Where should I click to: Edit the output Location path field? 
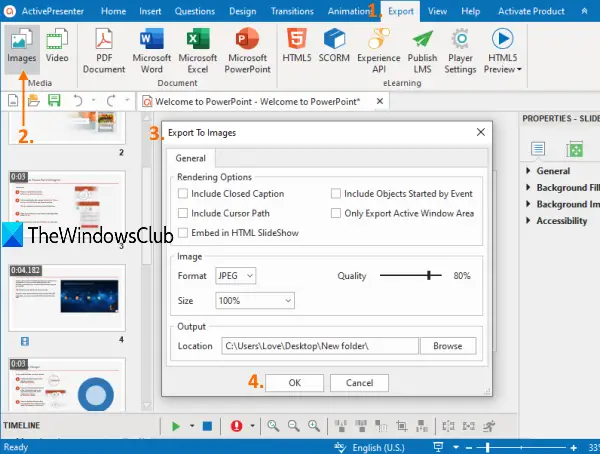320,346
